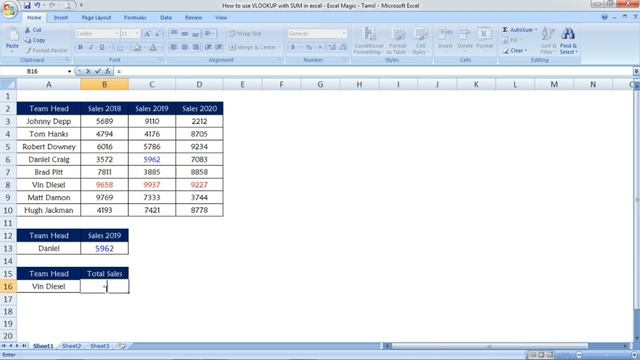Click the Format cells button in Cells group
The image size is (640, 360).
click(484, 40)
